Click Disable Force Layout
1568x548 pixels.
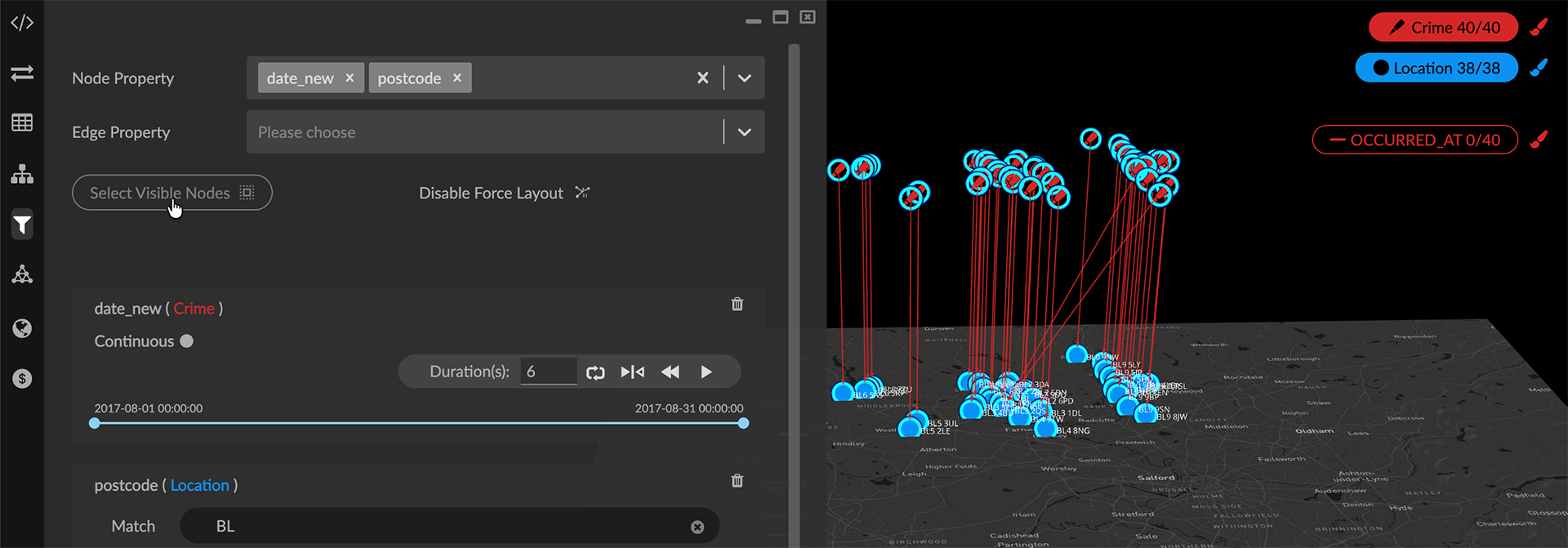(x=503, y=193)
